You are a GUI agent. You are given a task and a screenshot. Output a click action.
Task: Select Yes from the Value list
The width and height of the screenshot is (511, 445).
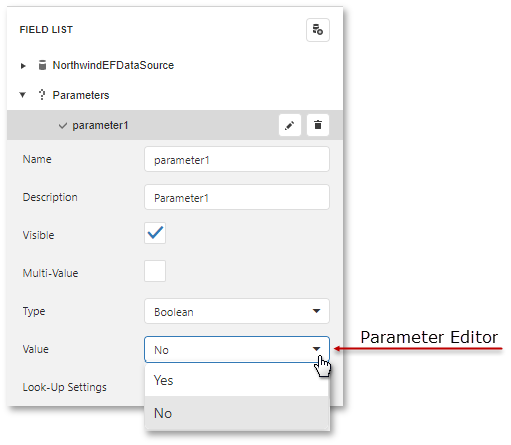(237, 380)
